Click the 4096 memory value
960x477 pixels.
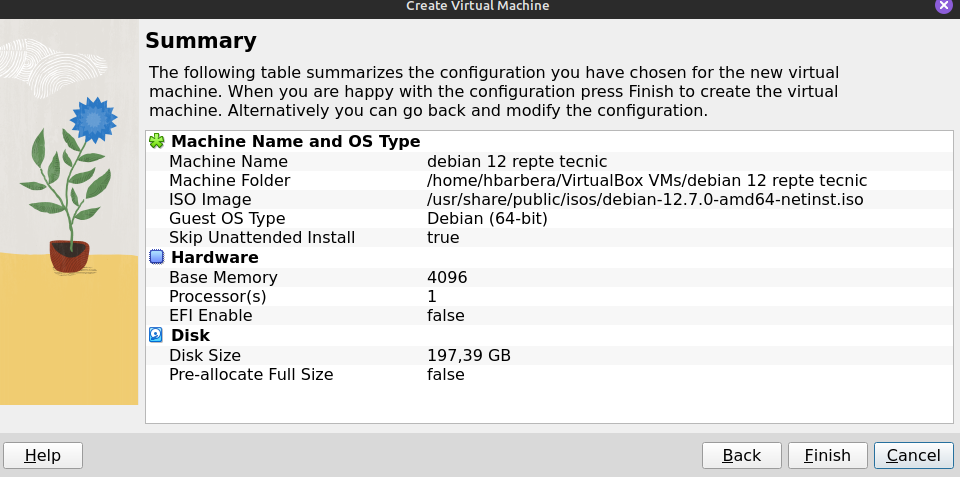(x=447, y=277)
